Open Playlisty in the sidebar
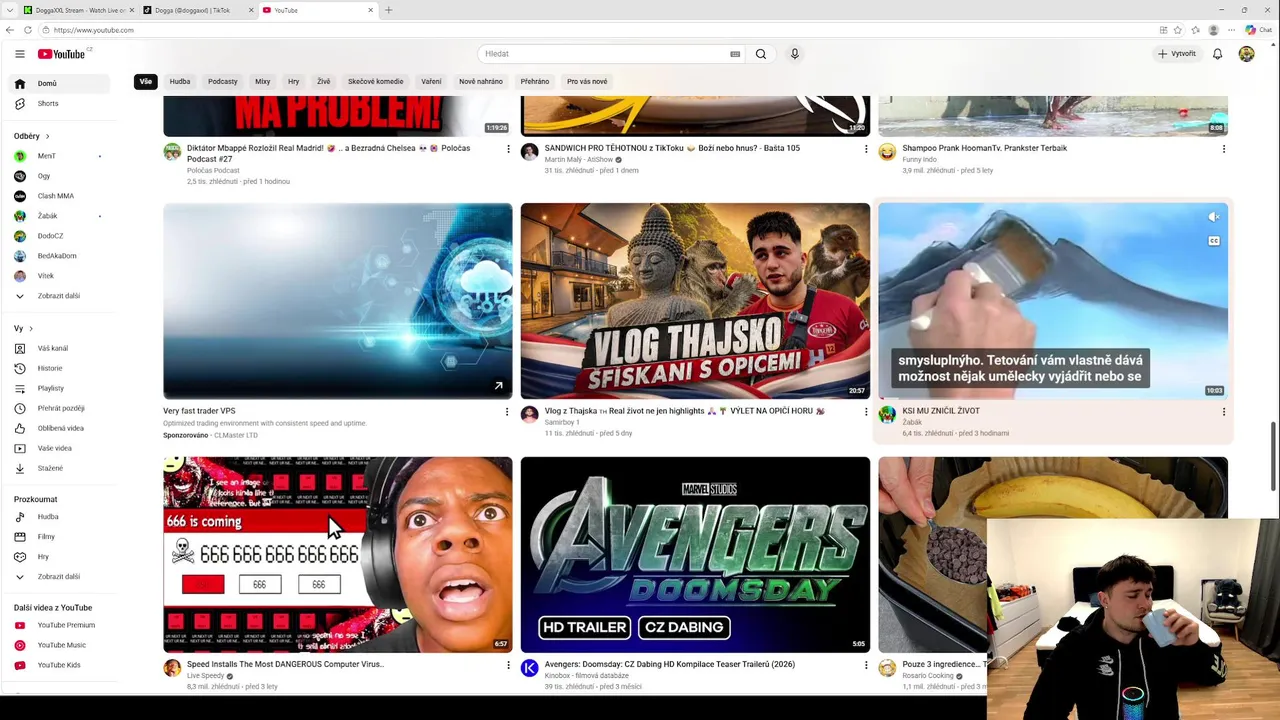The image size is (1280, 720). coord(60,388)
